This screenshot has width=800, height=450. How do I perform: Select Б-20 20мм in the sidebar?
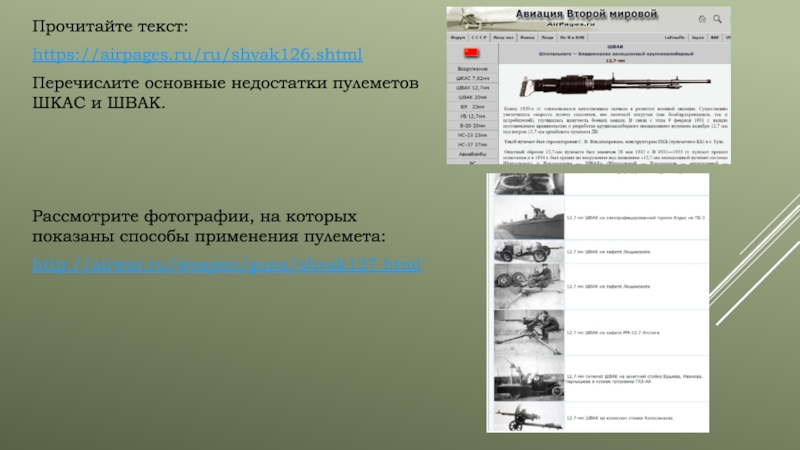tap(472, 126)
